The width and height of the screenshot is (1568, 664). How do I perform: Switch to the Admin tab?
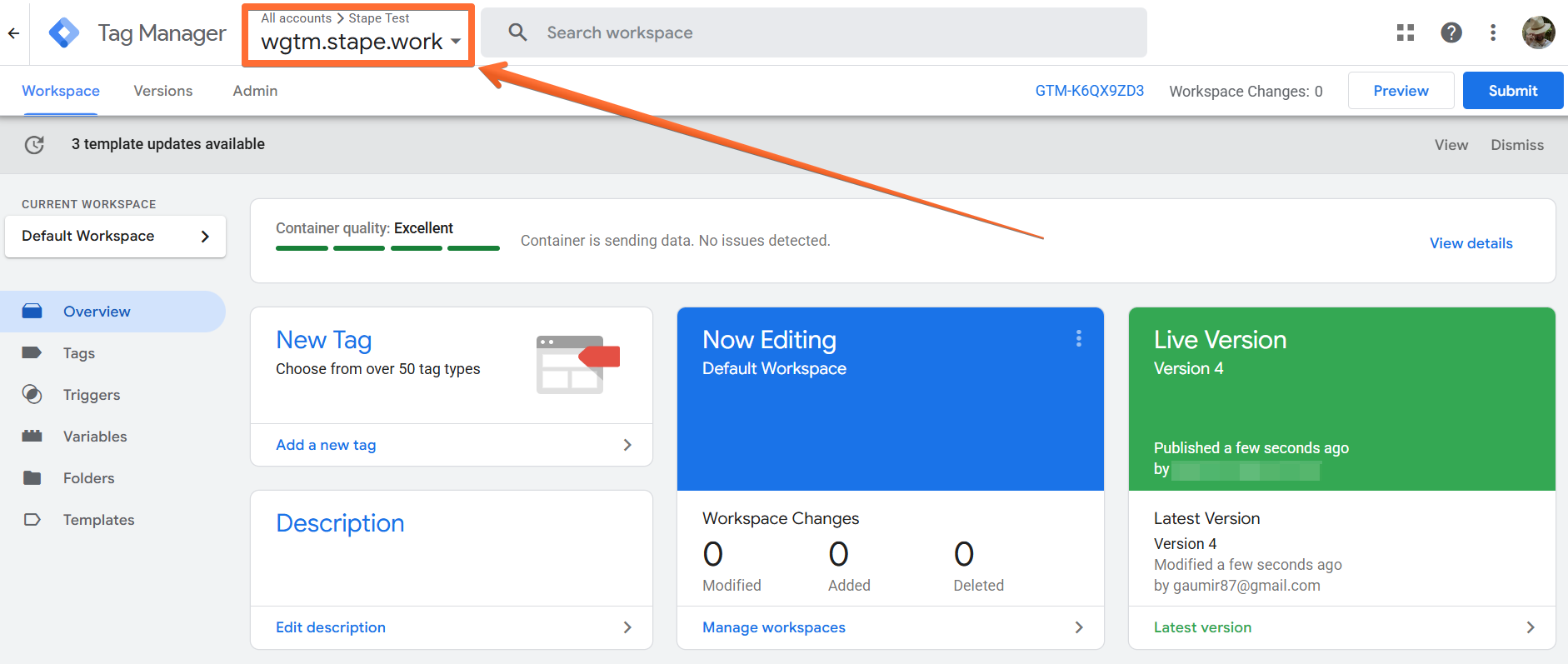pyautogui.click(x=255, y=91)
